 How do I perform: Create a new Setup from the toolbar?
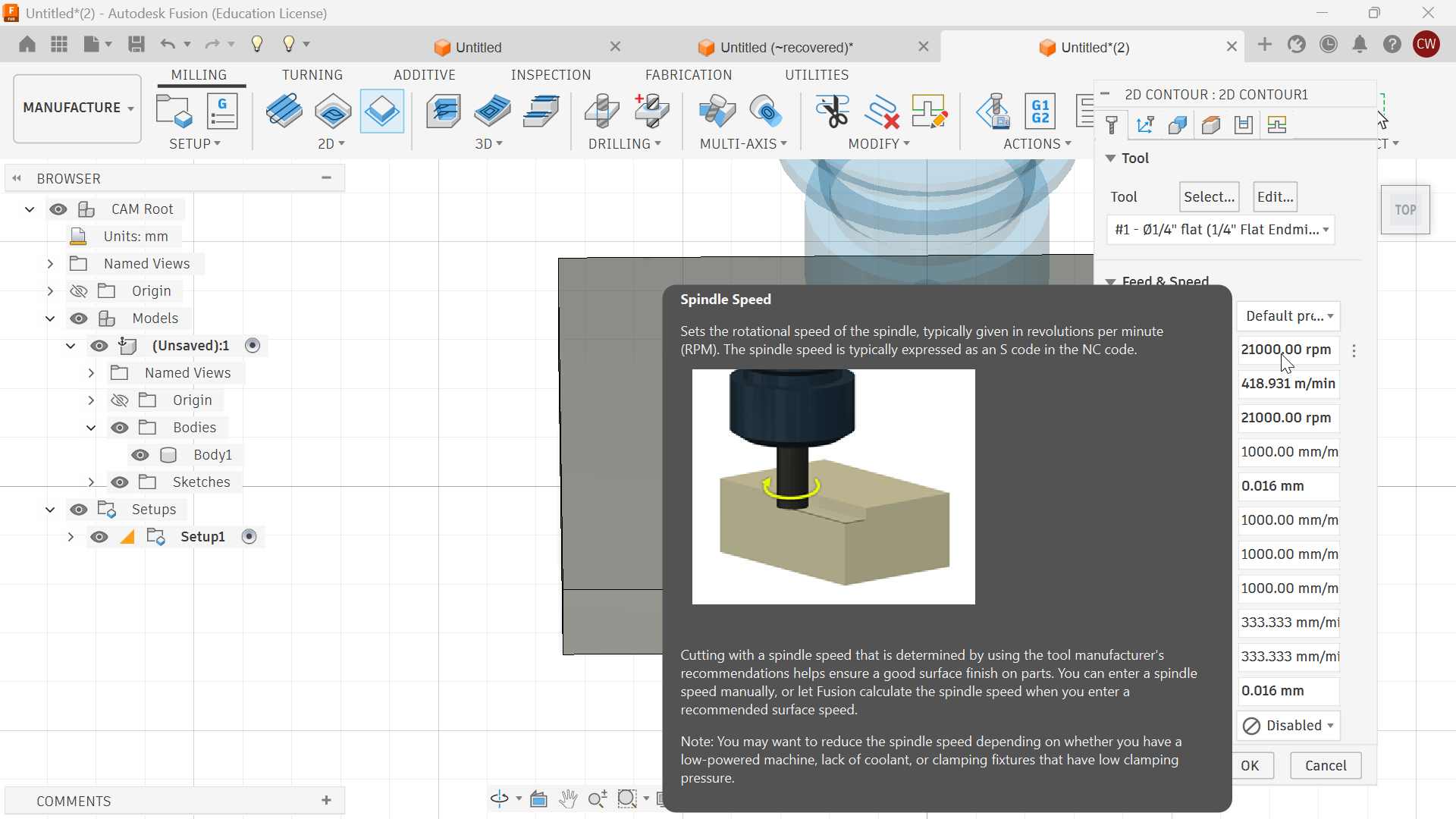click(174, 111)
